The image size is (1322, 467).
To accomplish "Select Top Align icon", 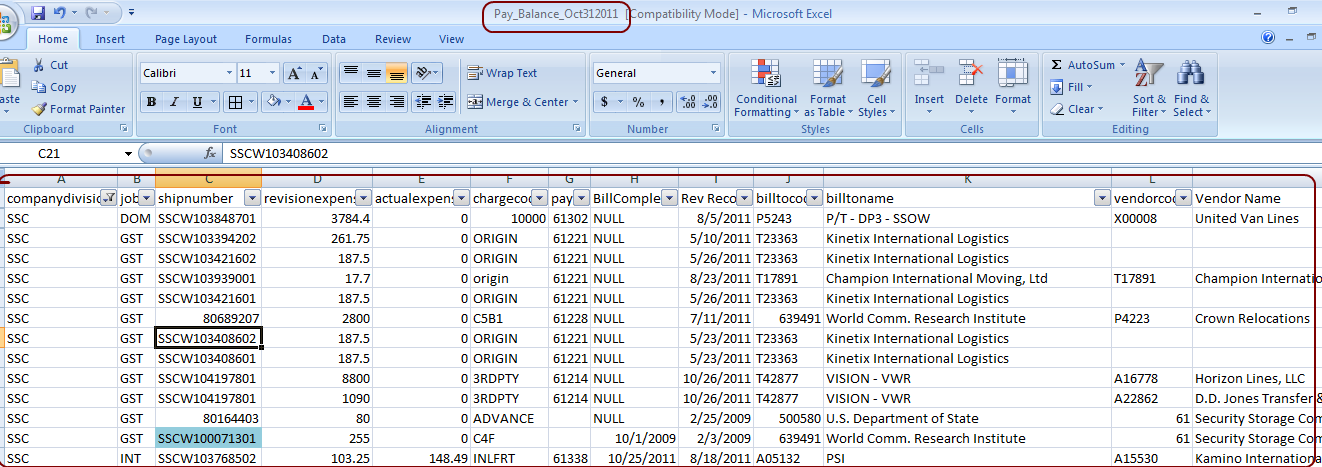I will pyautogui.click(x=350, y=73).
